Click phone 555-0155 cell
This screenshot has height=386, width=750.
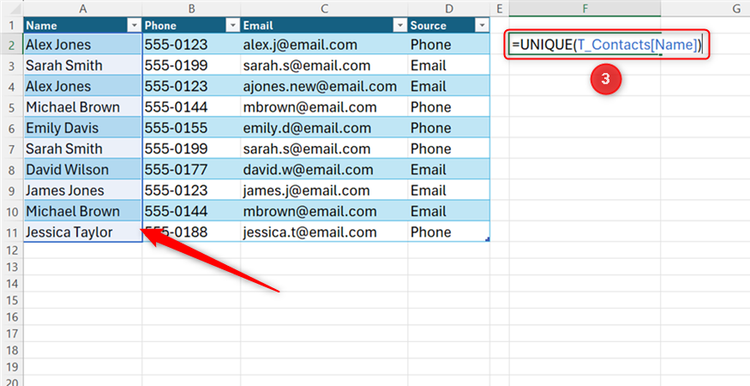coord(191,128)
